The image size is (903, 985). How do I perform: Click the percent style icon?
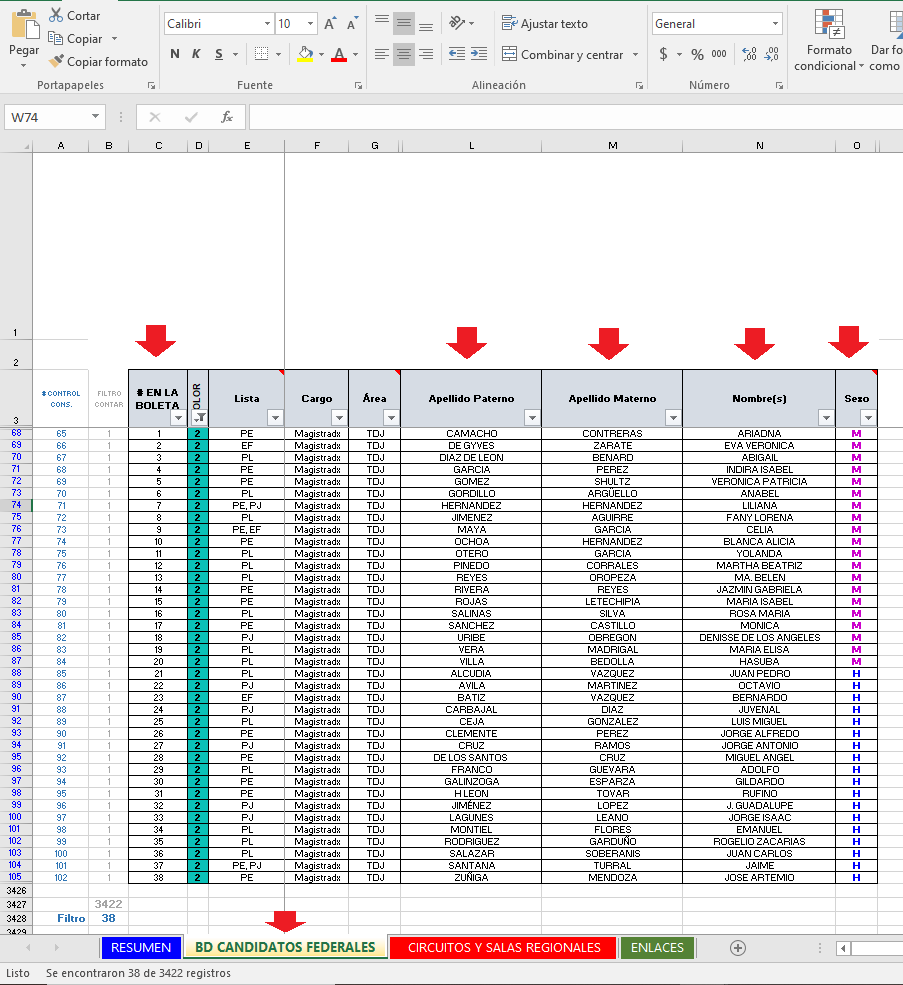697,55
